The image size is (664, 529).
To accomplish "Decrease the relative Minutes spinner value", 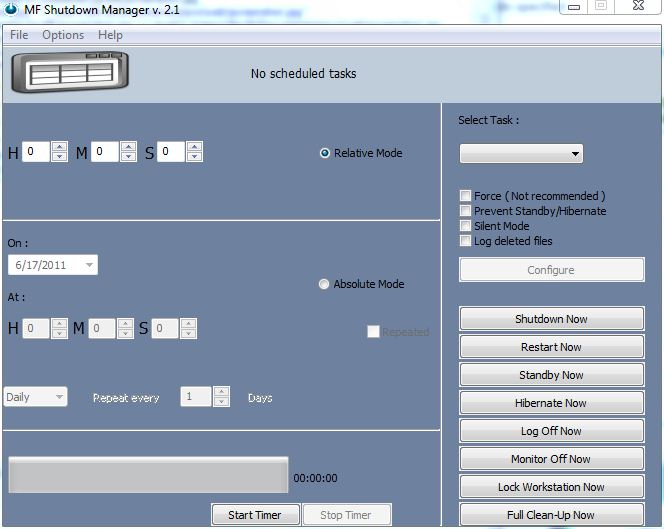I will tap(128, 157).
